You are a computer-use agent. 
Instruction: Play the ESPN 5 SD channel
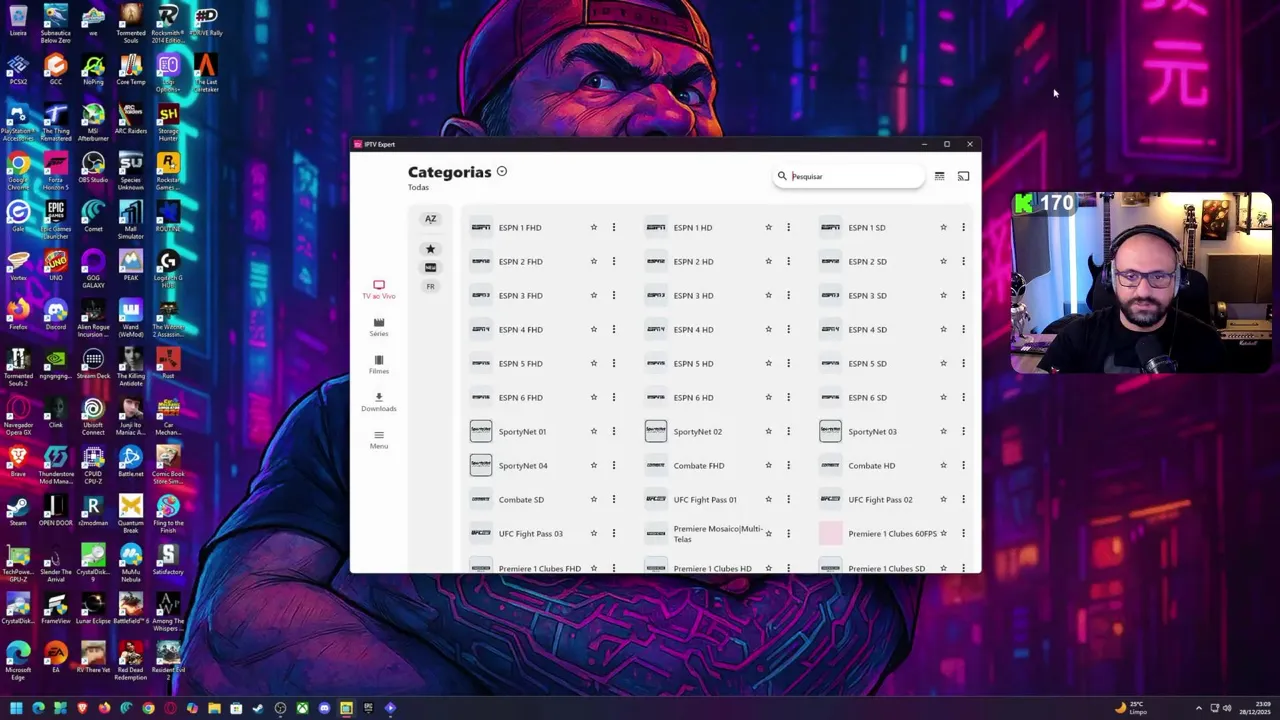click(867, 363)
